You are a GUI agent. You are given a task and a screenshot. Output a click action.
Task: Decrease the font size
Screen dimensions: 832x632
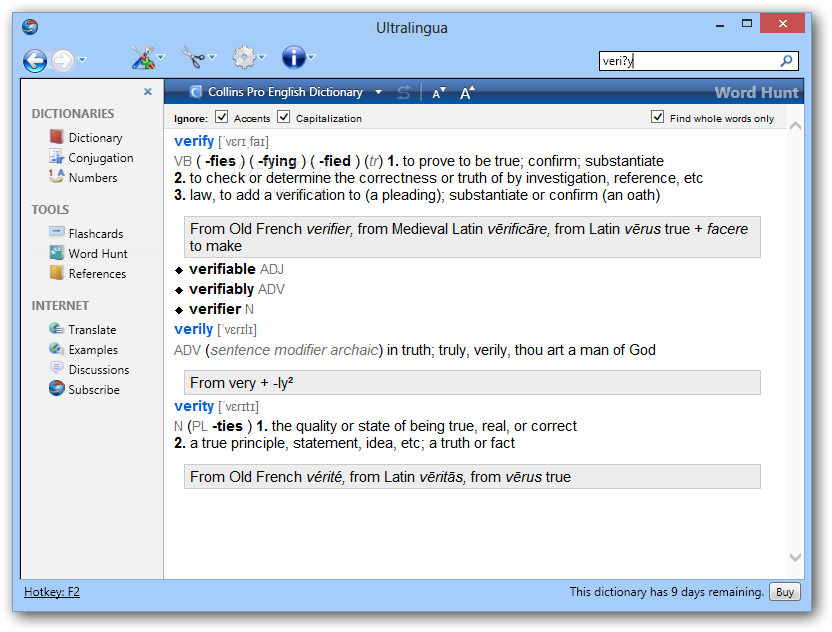(439, 93)
